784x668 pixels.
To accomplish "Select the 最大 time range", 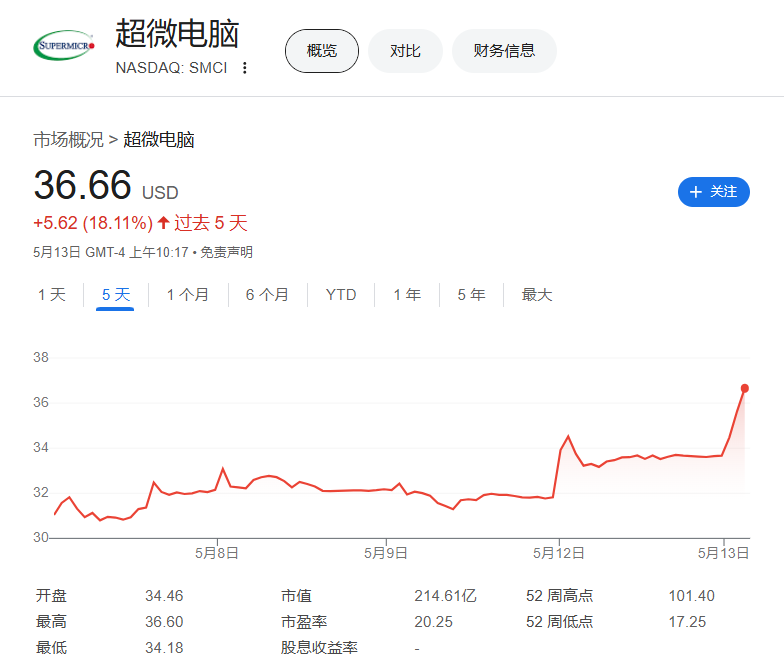I will [x=536, y=294].
